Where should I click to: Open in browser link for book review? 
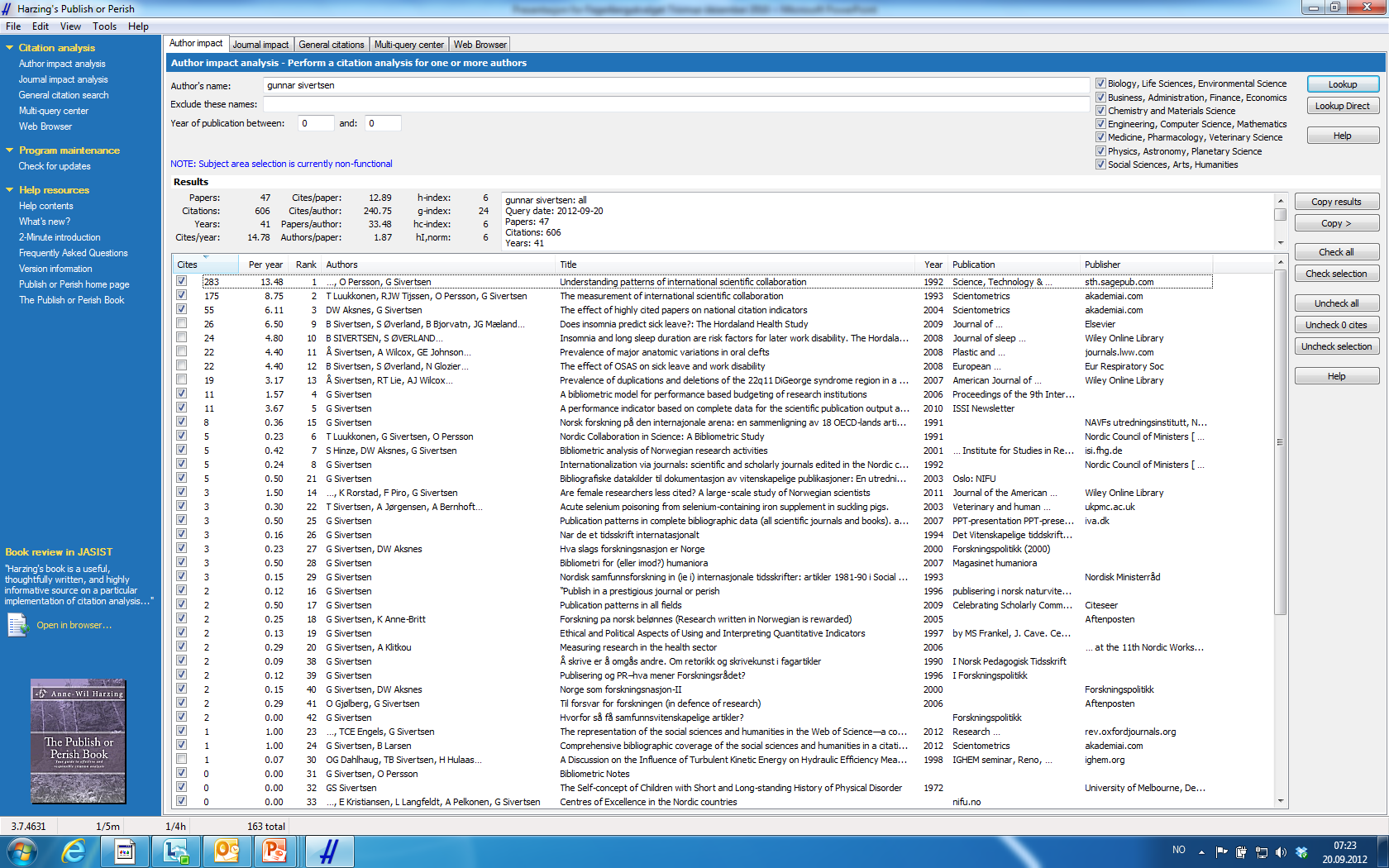click(74, 625)
